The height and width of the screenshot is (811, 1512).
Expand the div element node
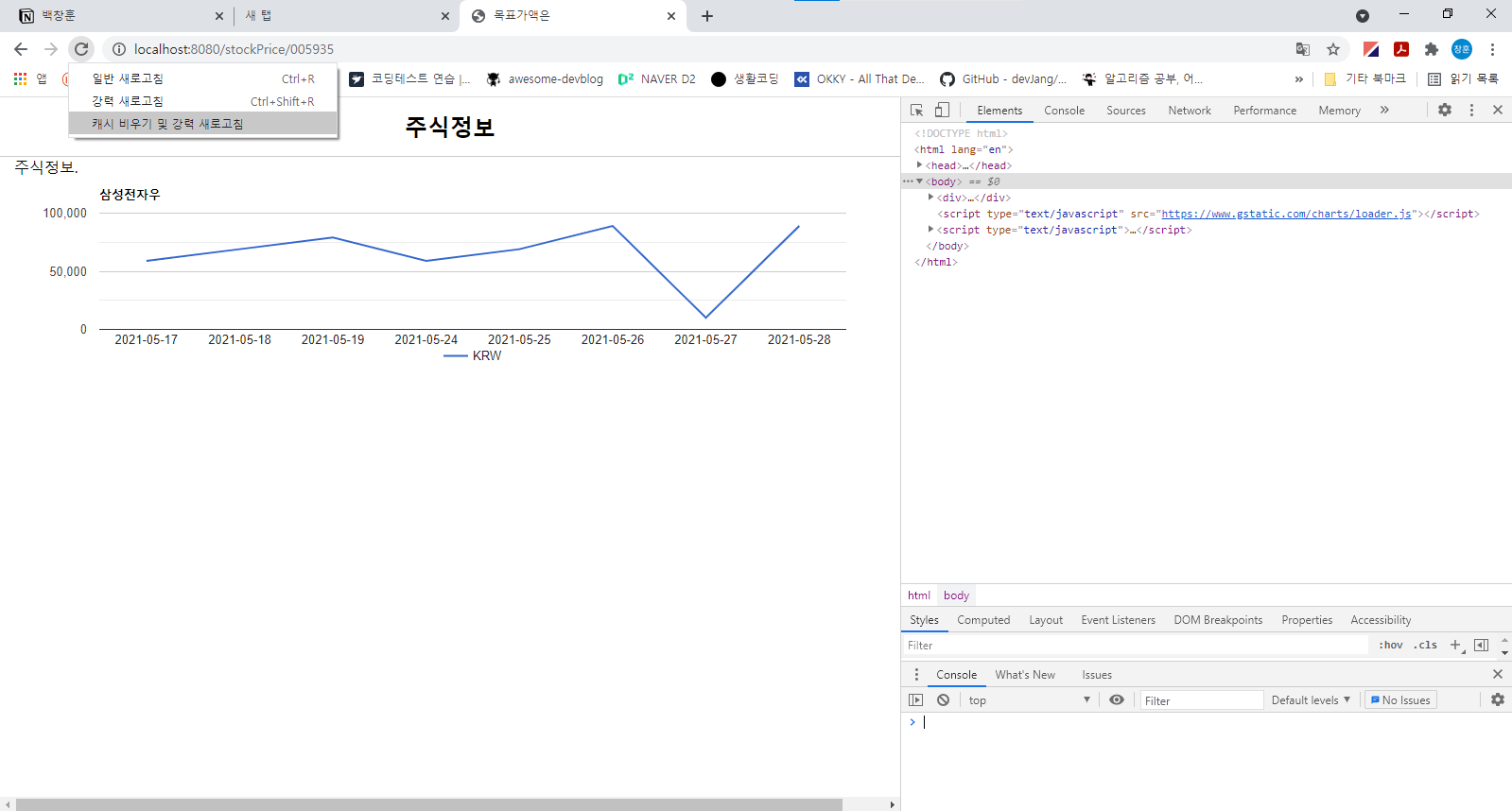pyautogui.click(x=930, y=198)
